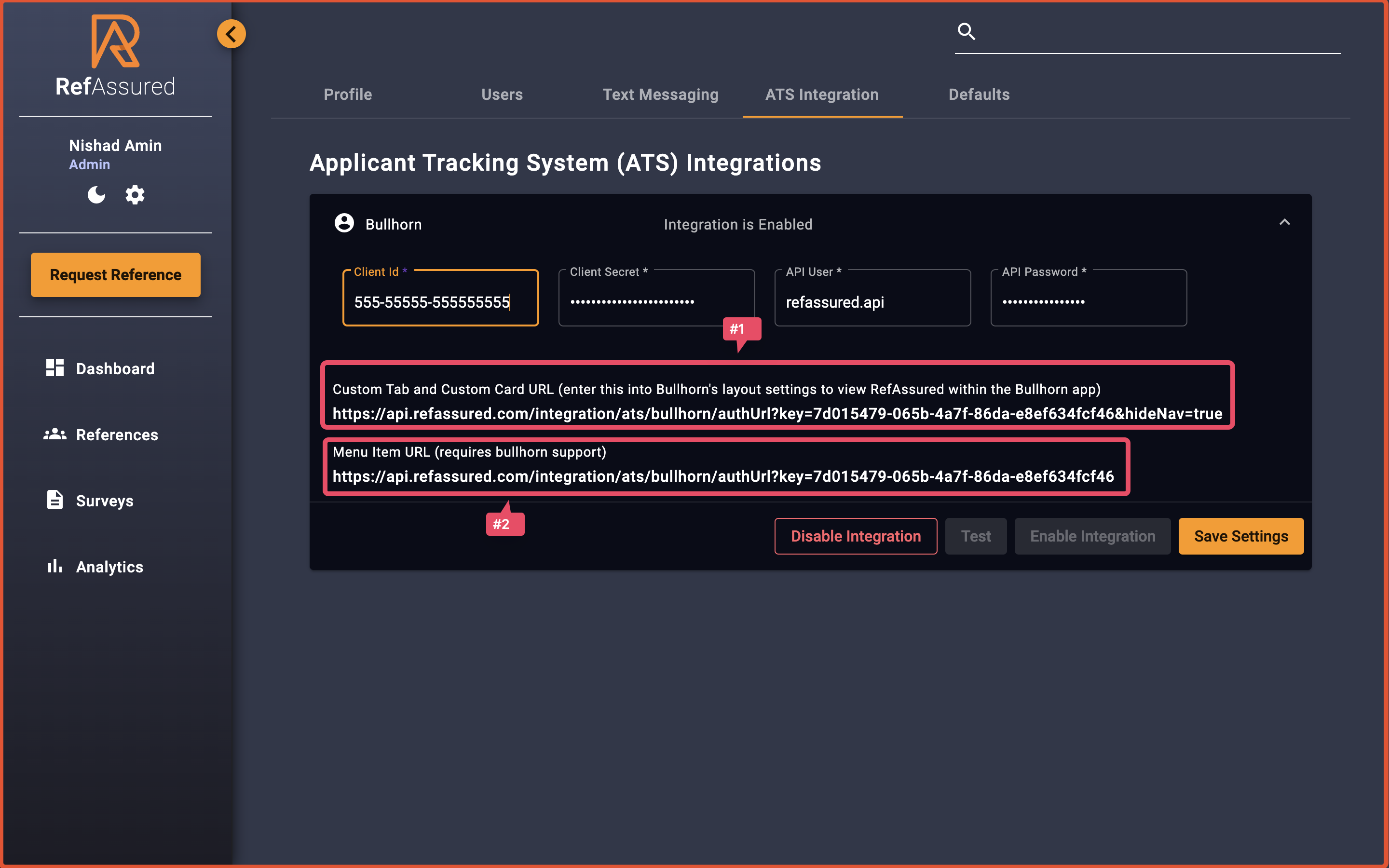Select the References icon in sidebar

[x=55, y=434]
